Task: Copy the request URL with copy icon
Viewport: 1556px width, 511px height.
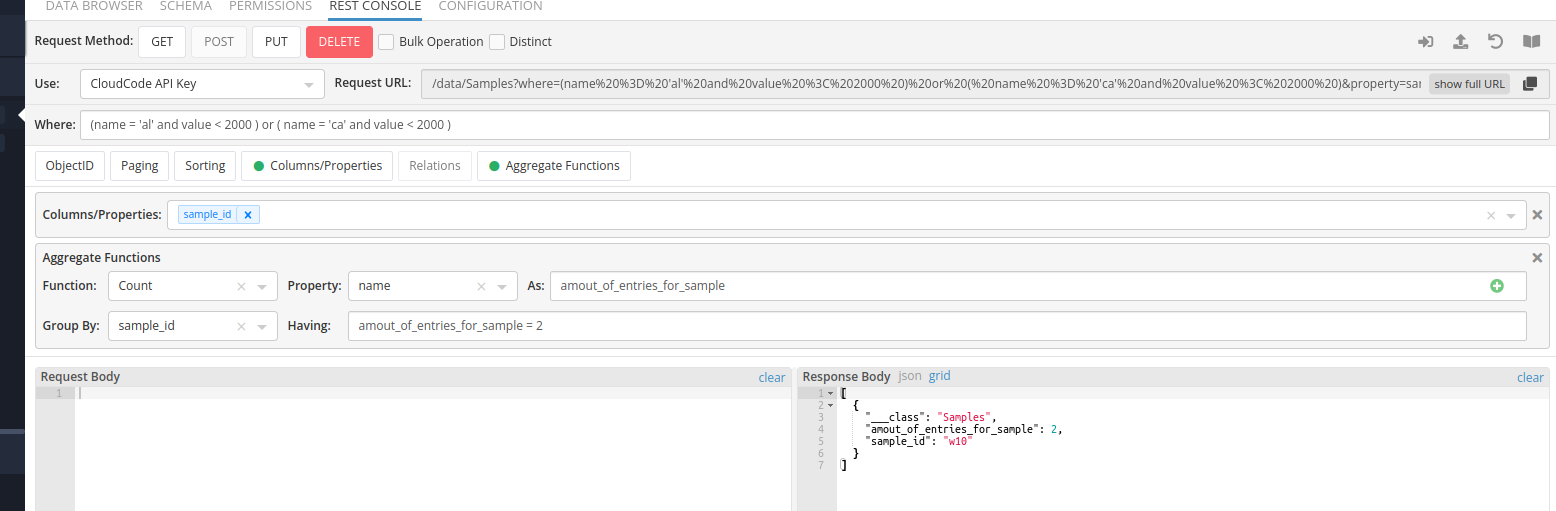Action: (1529, 84)
